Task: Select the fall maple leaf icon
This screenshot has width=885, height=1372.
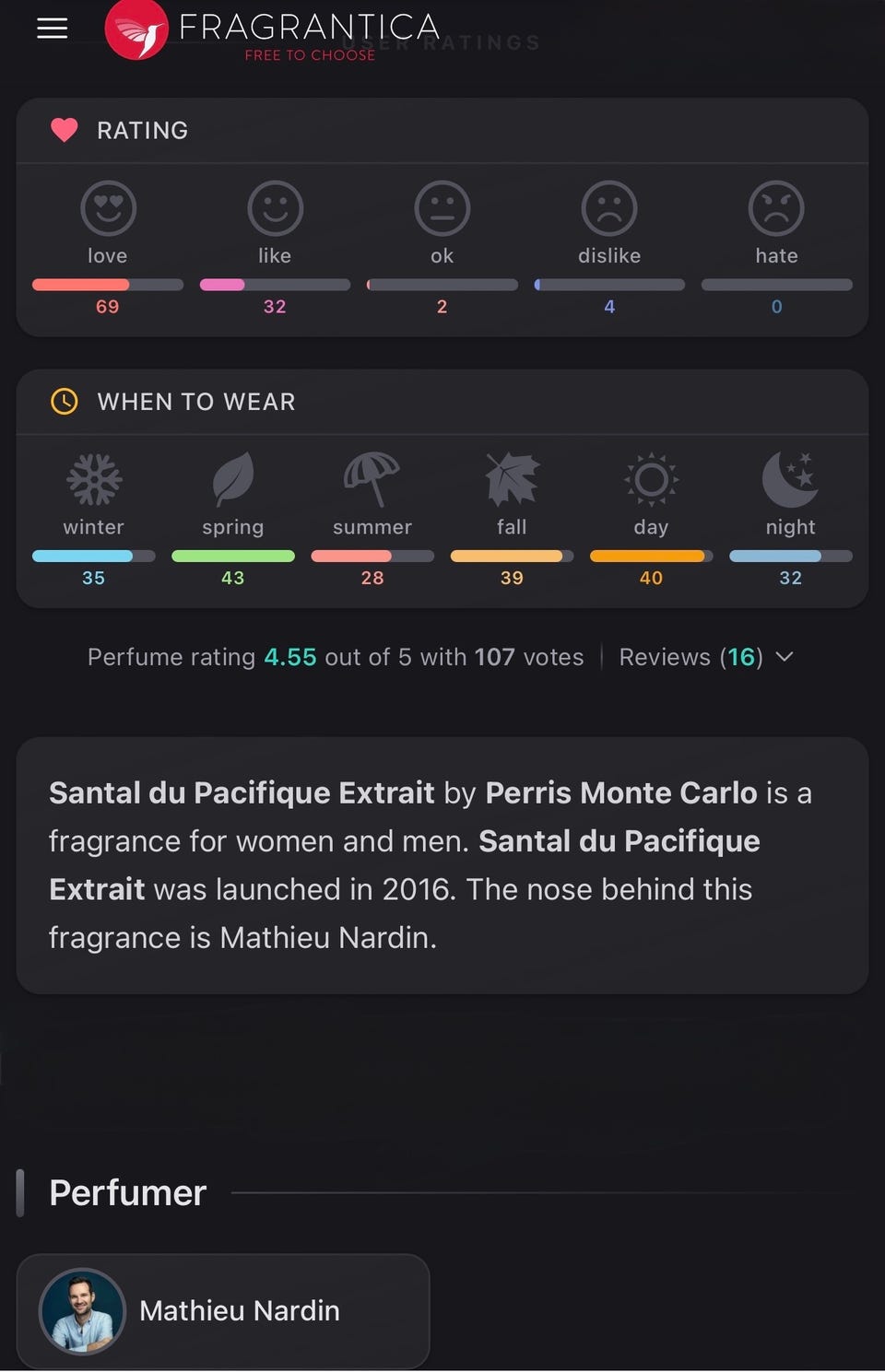Action: coord(512,479)
